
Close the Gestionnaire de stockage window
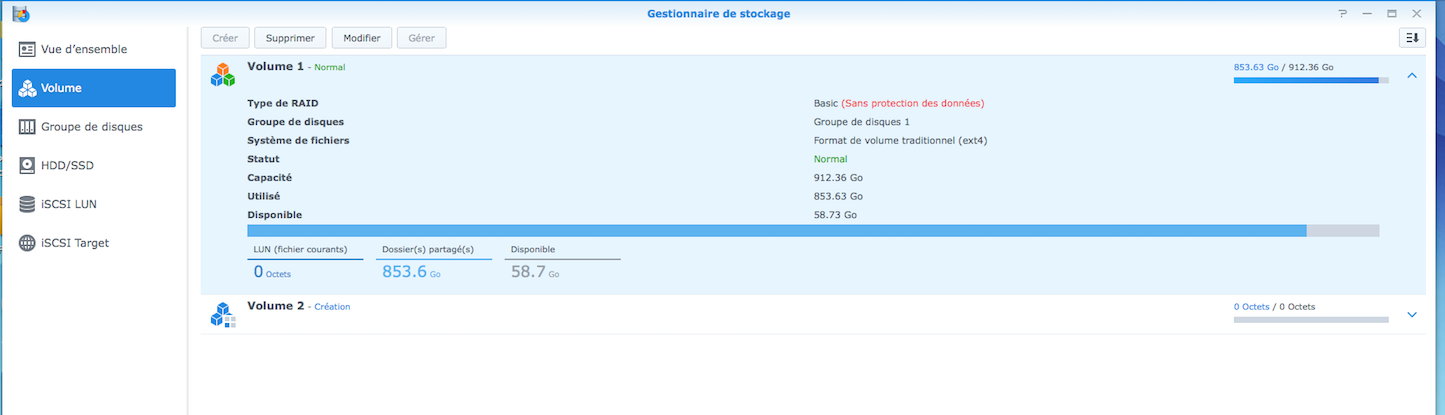pyautogui.click(x=1416, y=14)
